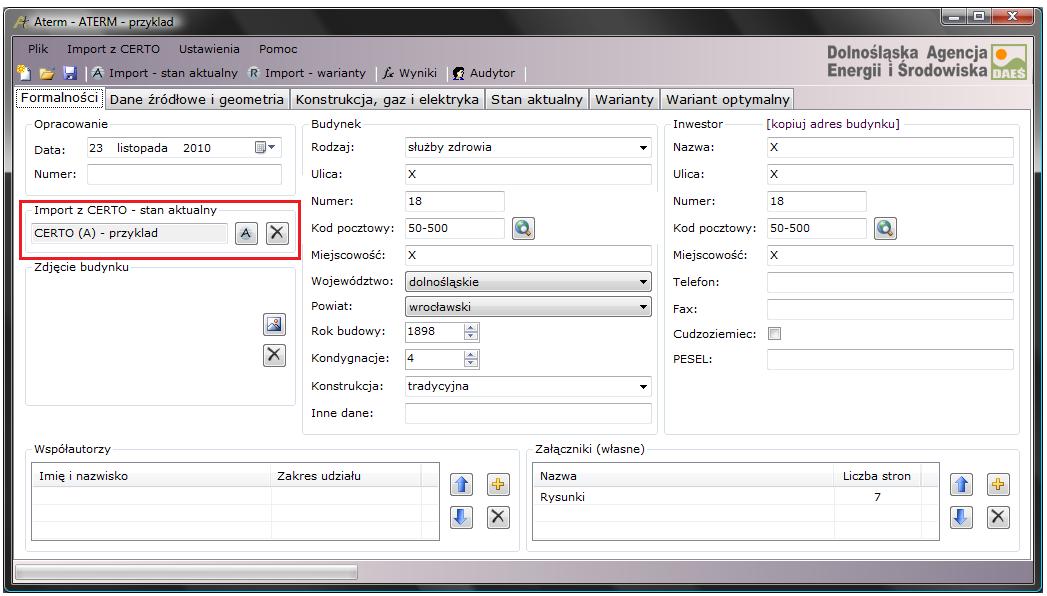Switch to Warianty tab

[624, 99]
